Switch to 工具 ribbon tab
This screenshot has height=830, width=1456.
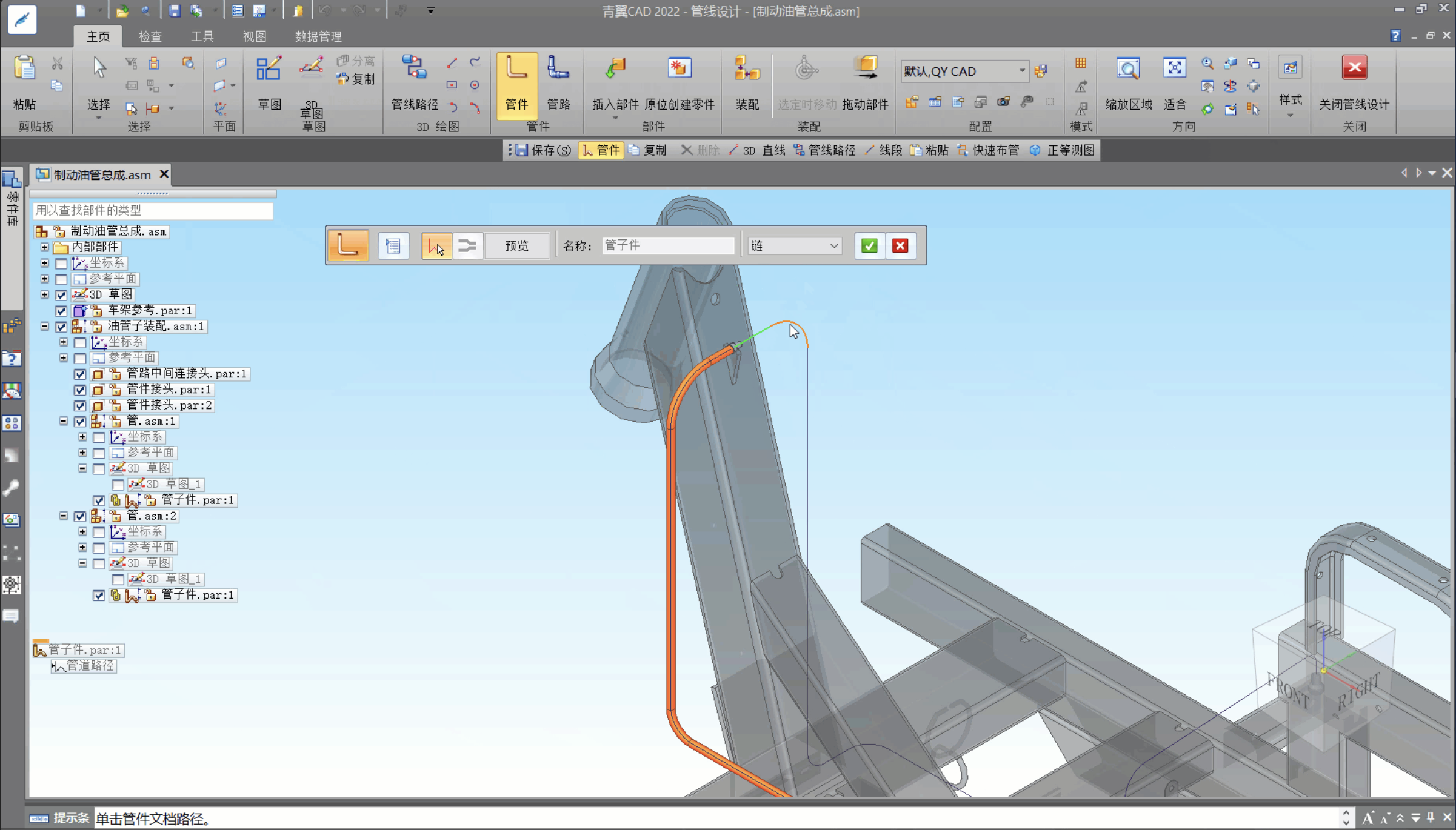[x=202, y=36]
